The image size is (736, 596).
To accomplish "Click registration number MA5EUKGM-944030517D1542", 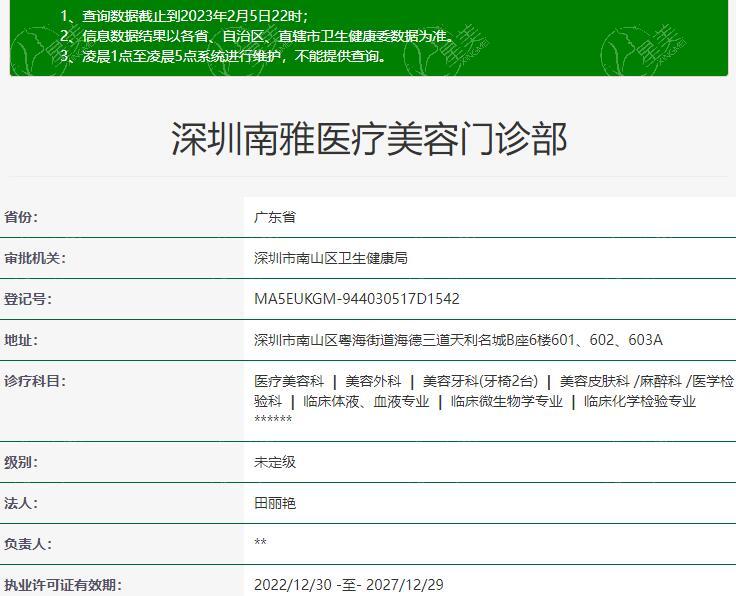I will coord(357,299).
